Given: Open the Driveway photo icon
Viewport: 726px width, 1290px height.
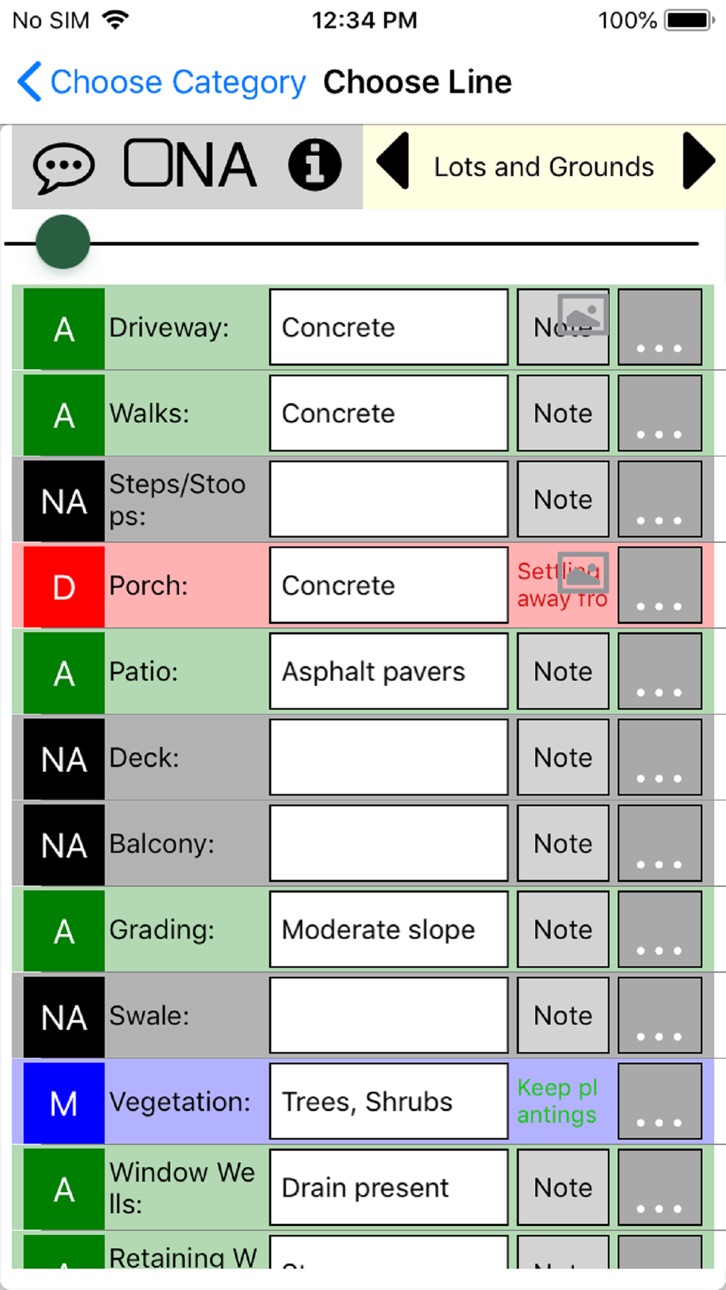Looking at the screenshot, I should 583,314.
